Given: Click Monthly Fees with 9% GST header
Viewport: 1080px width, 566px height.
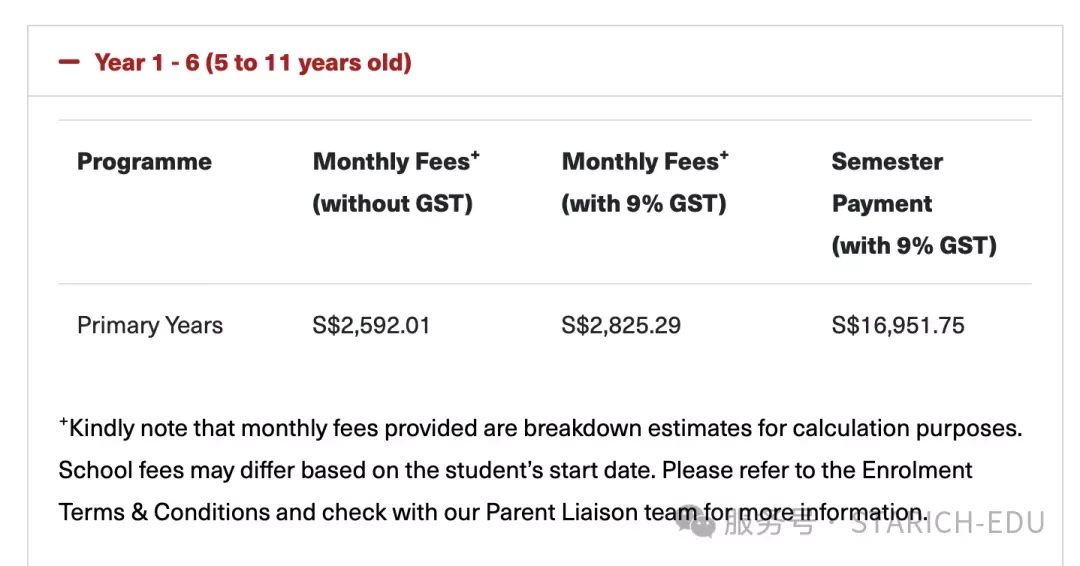Looking at the screenshot, I should (x=645, y=182).
